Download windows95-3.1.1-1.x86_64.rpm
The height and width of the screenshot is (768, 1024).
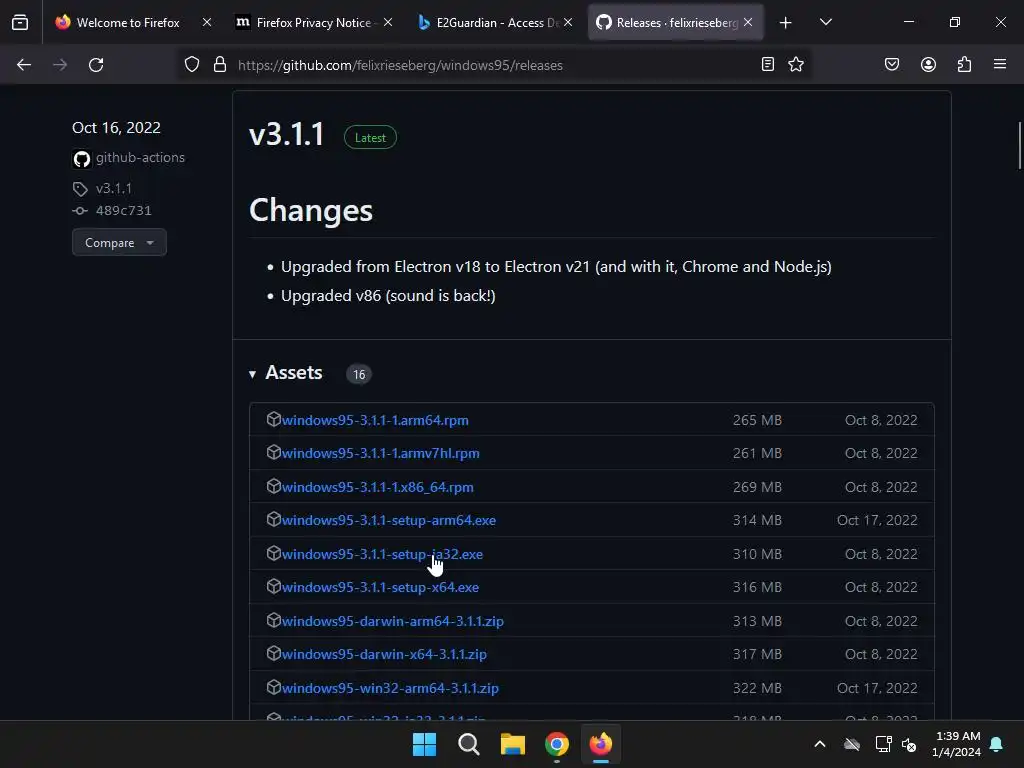coord(377,487)
